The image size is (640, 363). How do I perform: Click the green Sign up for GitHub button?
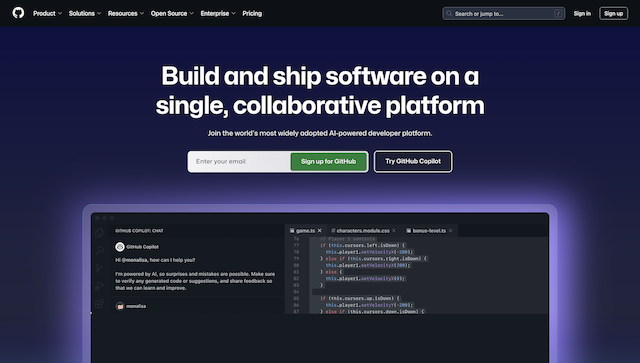[329, 162]
